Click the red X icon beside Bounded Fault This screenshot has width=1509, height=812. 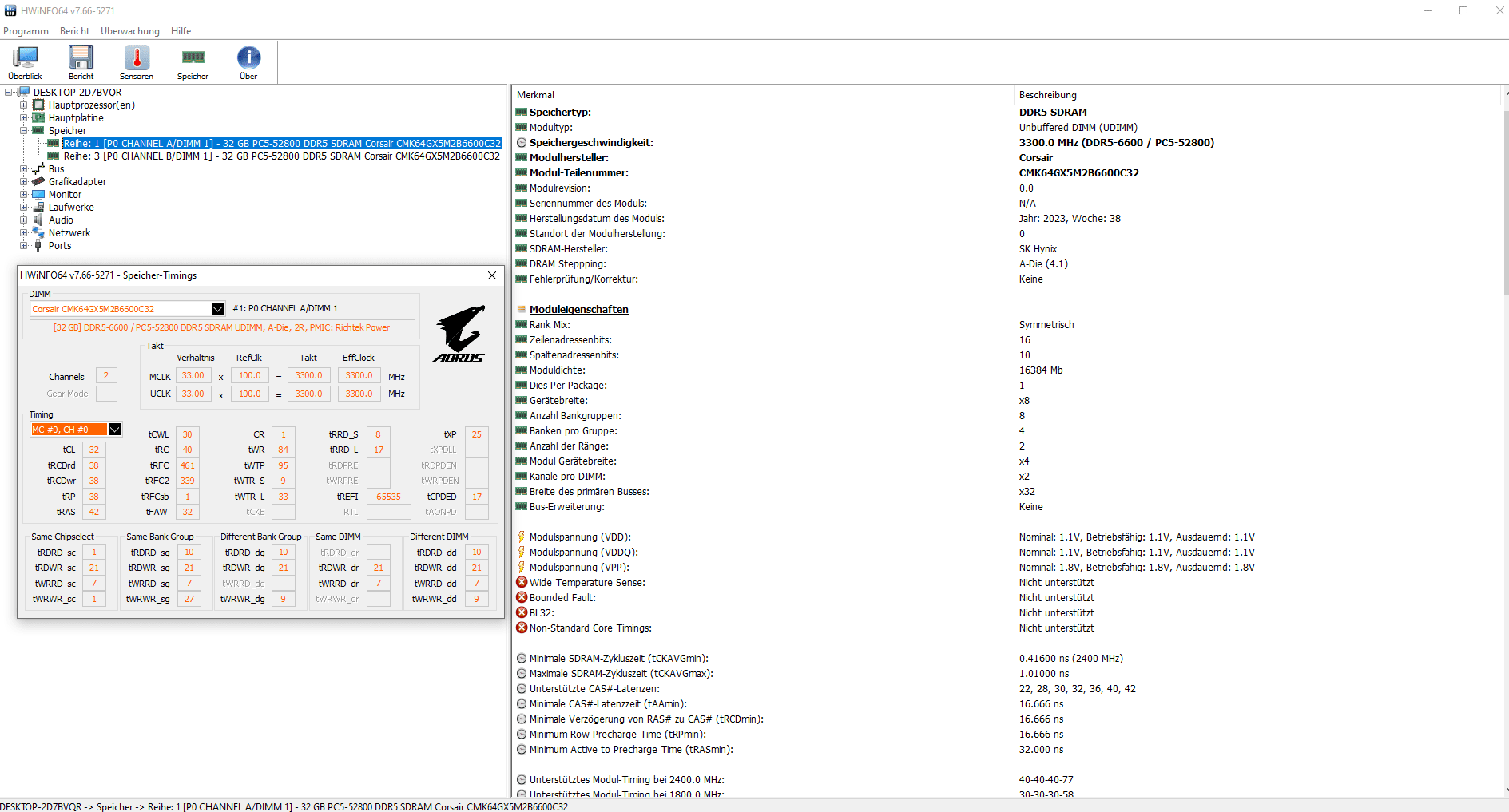click(522, 598)
